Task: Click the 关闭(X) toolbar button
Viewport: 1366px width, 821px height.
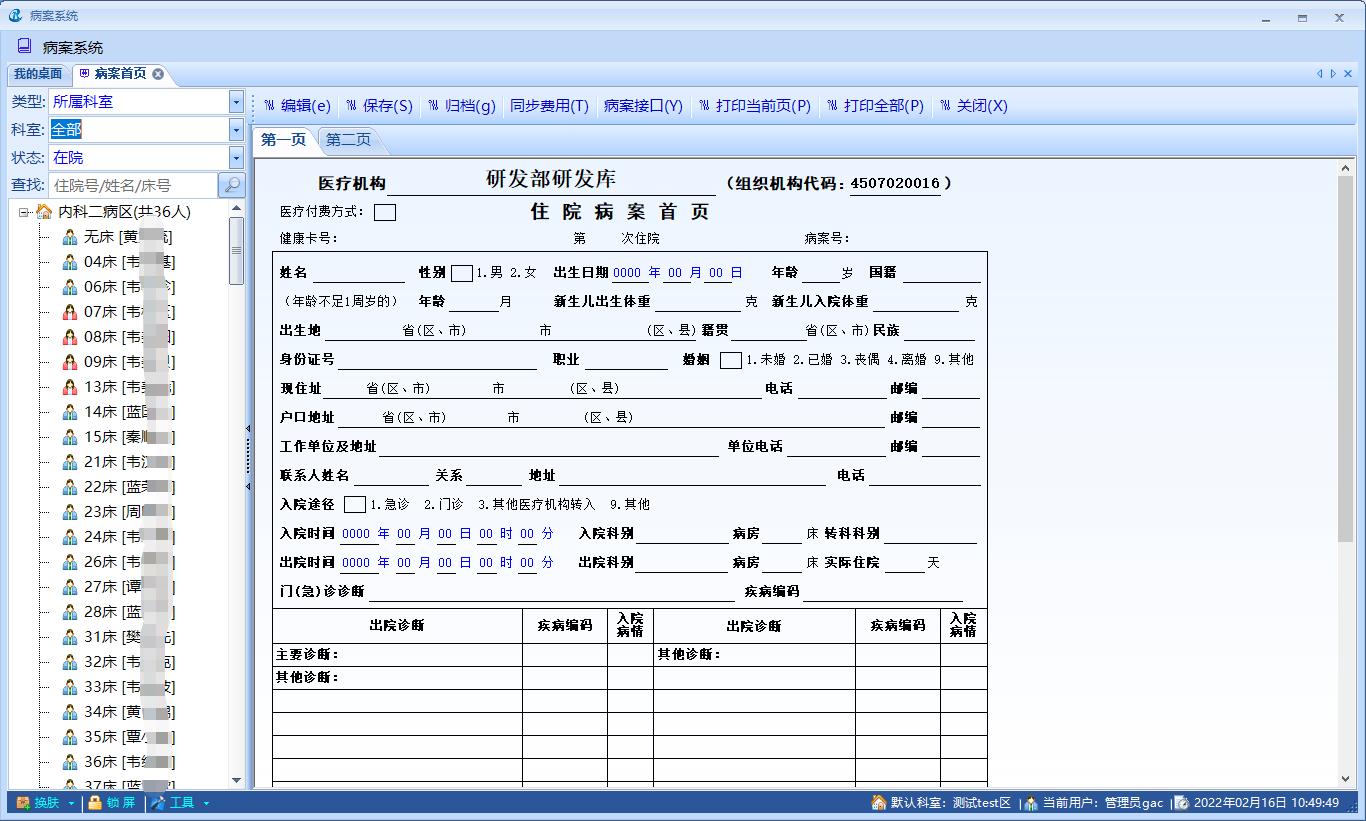Action: coord(974,106)
